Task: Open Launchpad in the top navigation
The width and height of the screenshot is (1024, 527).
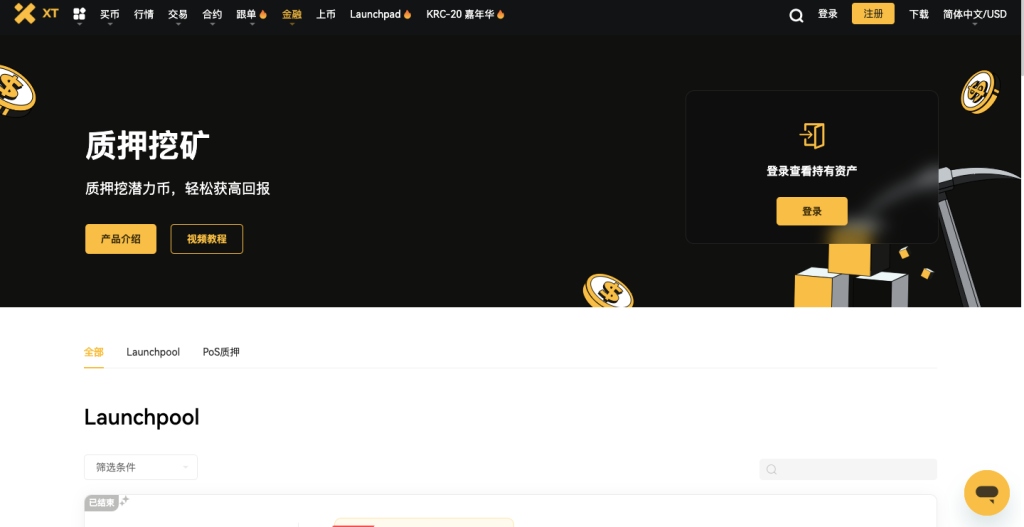Action: [x=375, y=14]
